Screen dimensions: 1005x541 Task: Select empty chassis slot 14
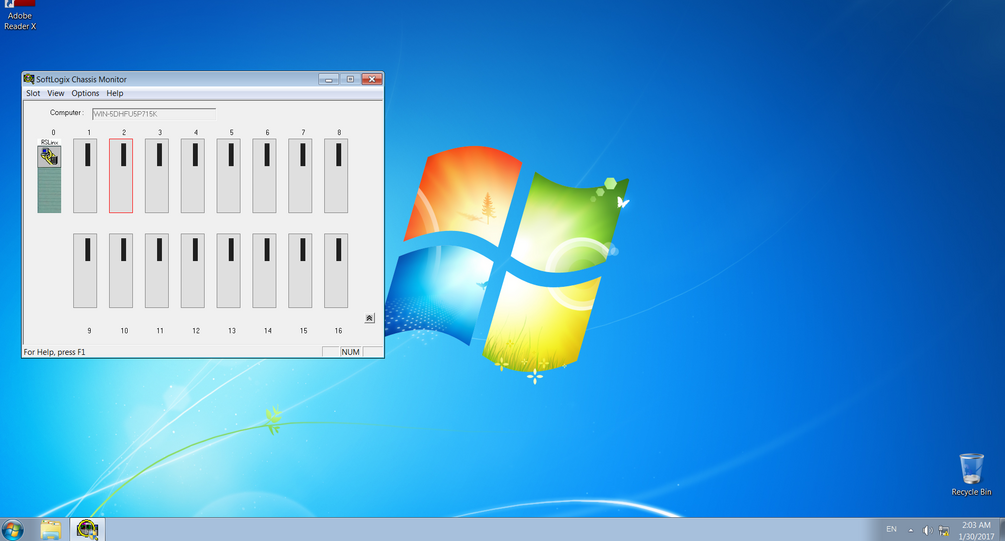[265, 270]
